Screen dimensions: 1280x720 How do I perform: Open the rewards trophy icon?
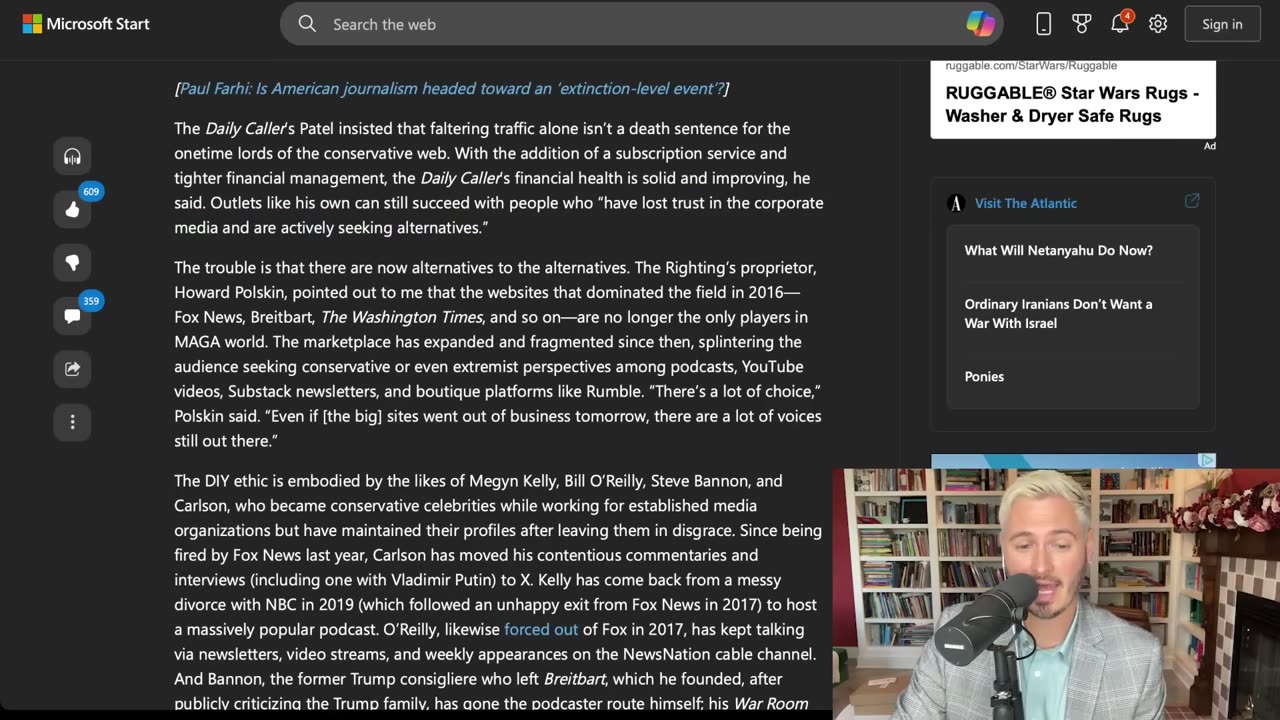coord(1081,24)
